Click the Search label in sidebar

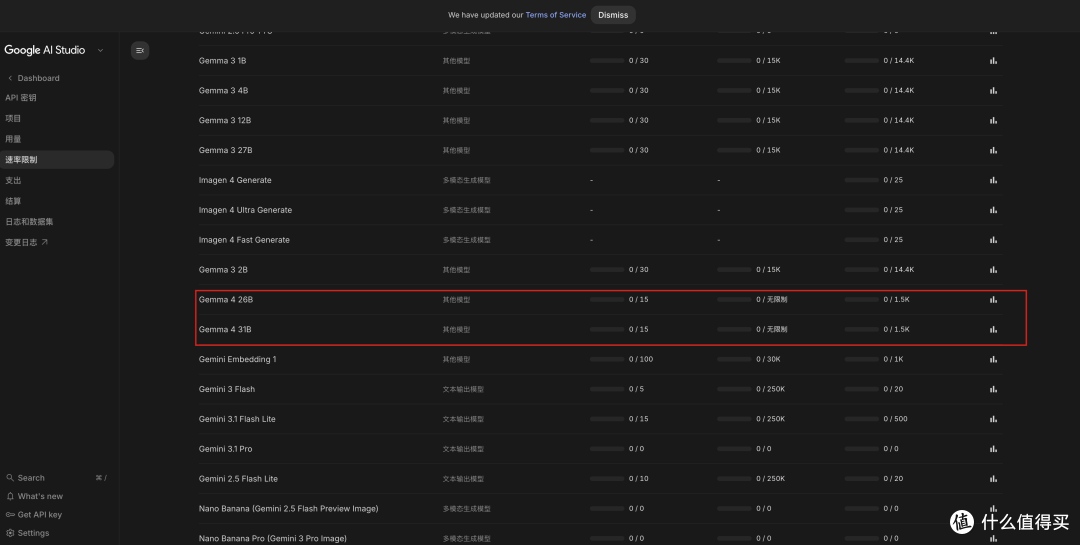tap(31, 477)
